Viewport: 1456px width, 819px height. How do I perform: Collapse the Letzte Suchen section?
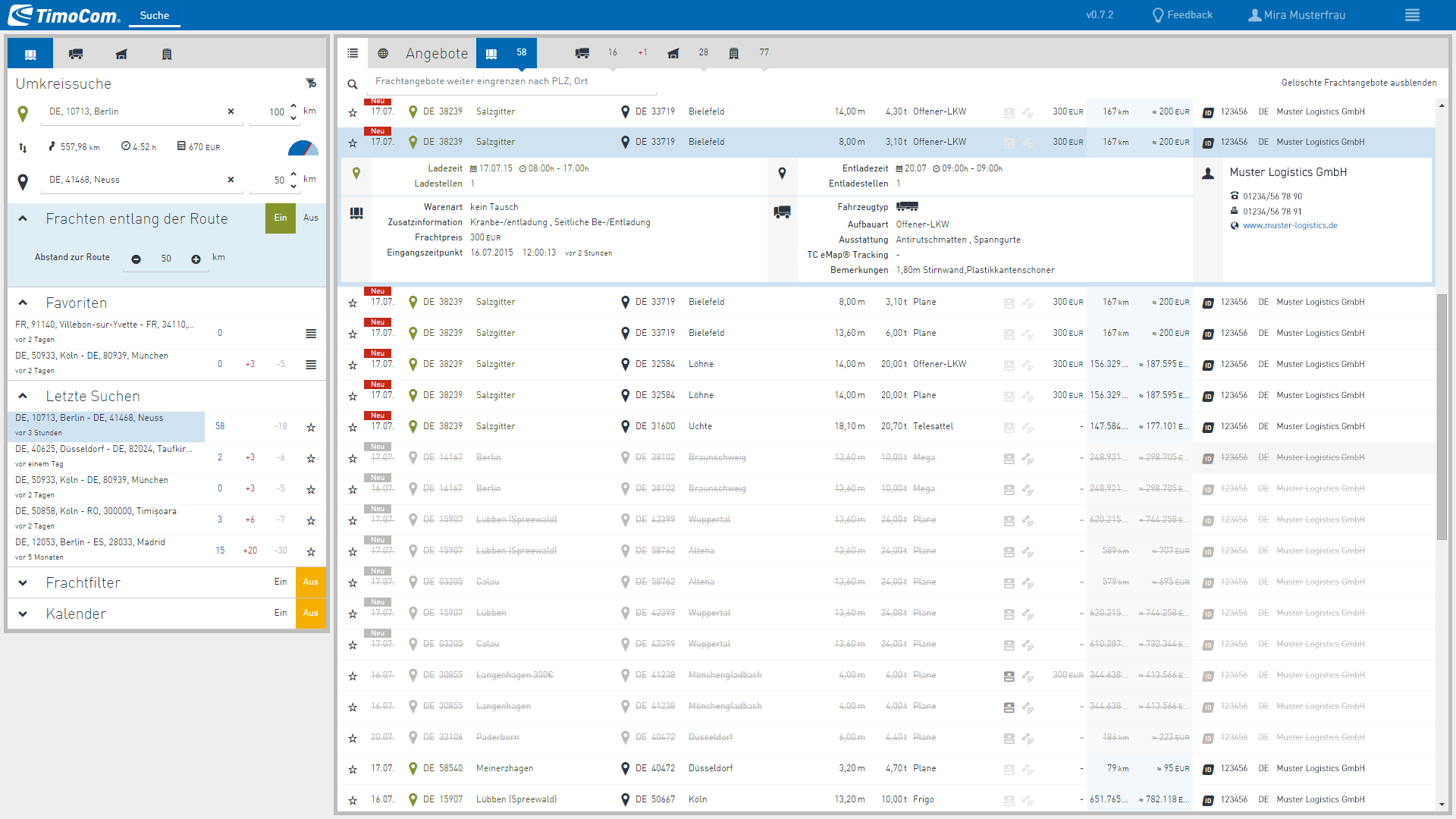pyautogui.click(x=23, y=396)
